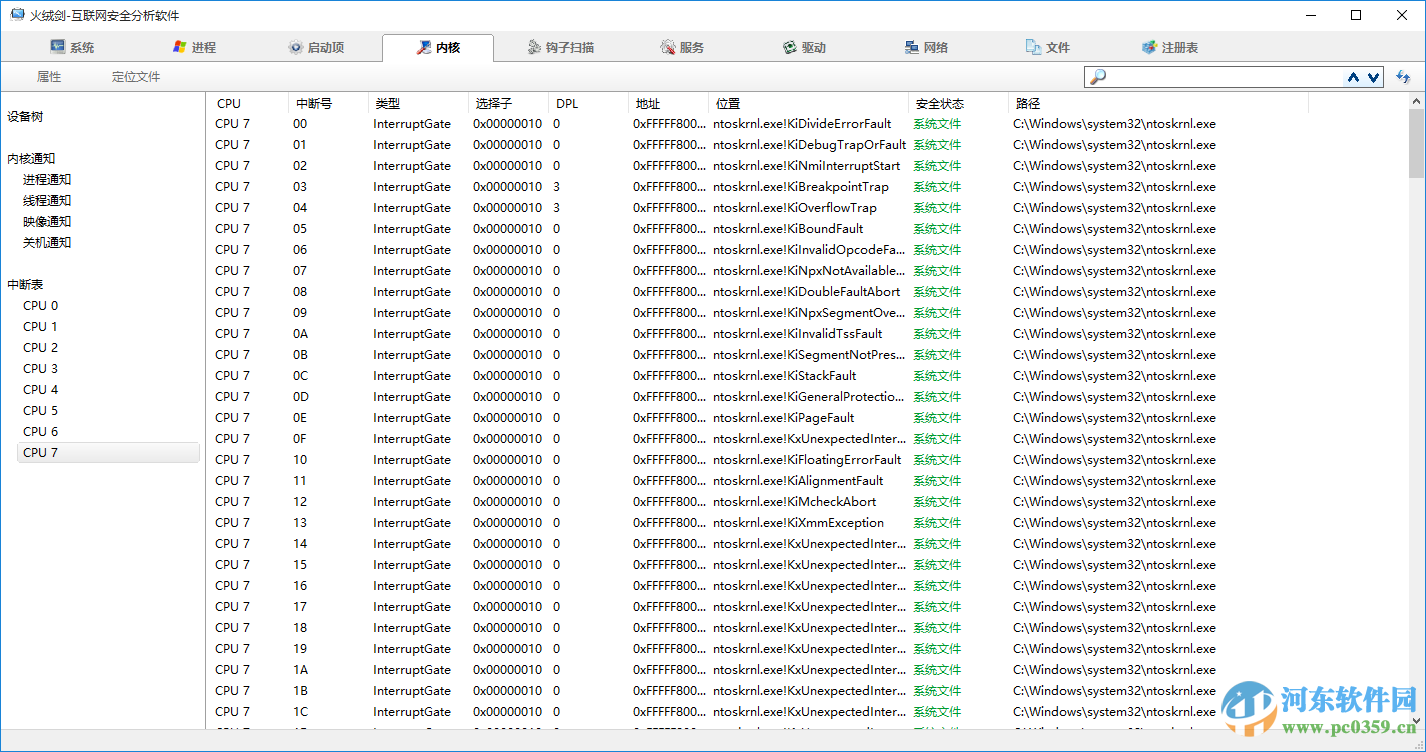The height and width of the screenshot is (752, 1426).
Task: Select 关机通知 in the sidebar
Action: (x=47, y=242)
